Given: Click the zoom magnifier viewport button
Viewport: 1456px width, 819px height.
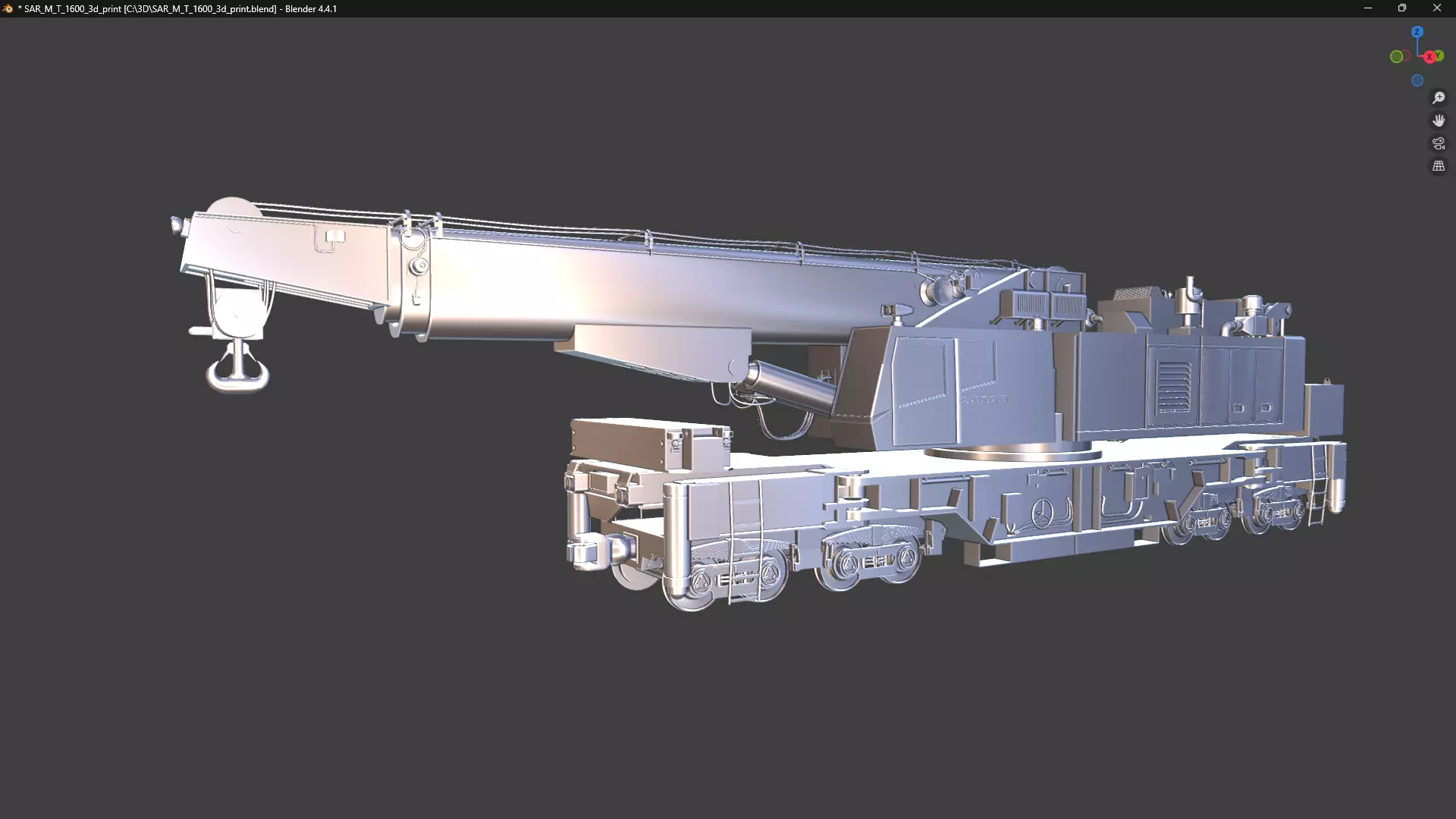Looking at the screenshot, I should tap(1439, 98).
